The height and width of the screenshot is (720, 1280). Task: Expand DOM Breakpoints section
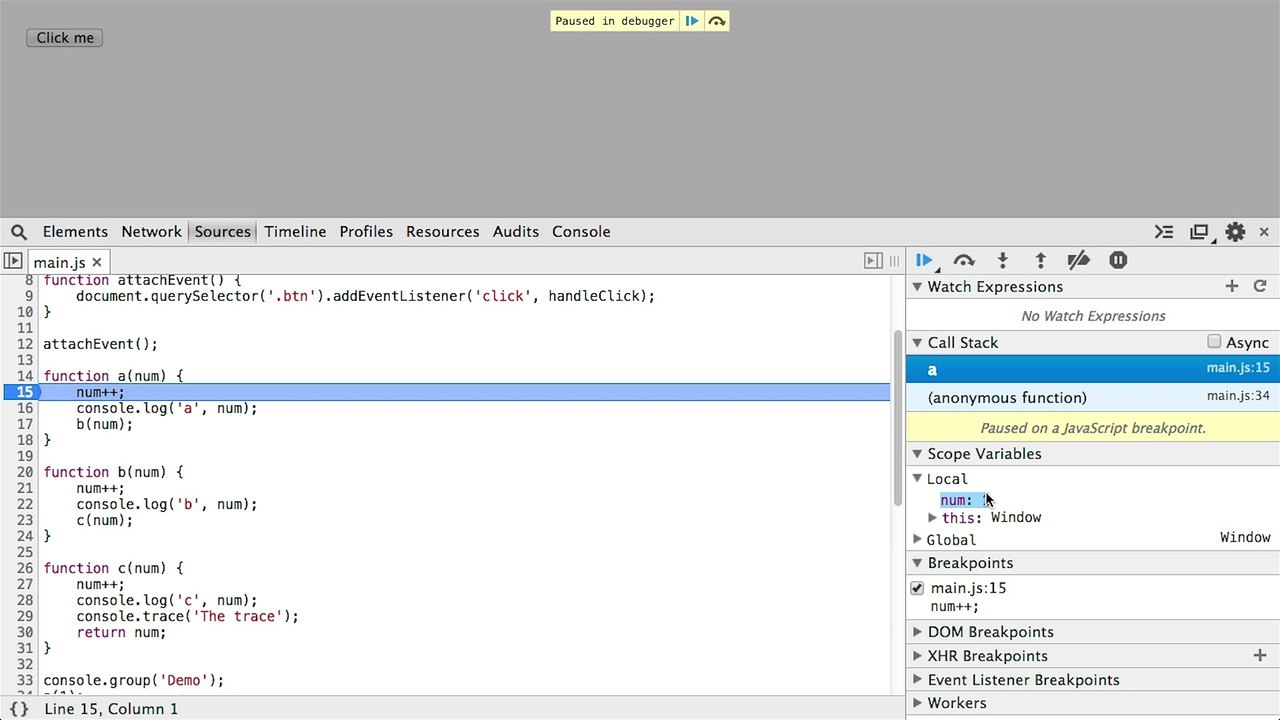pyautogui.click(x=917, y=632)
